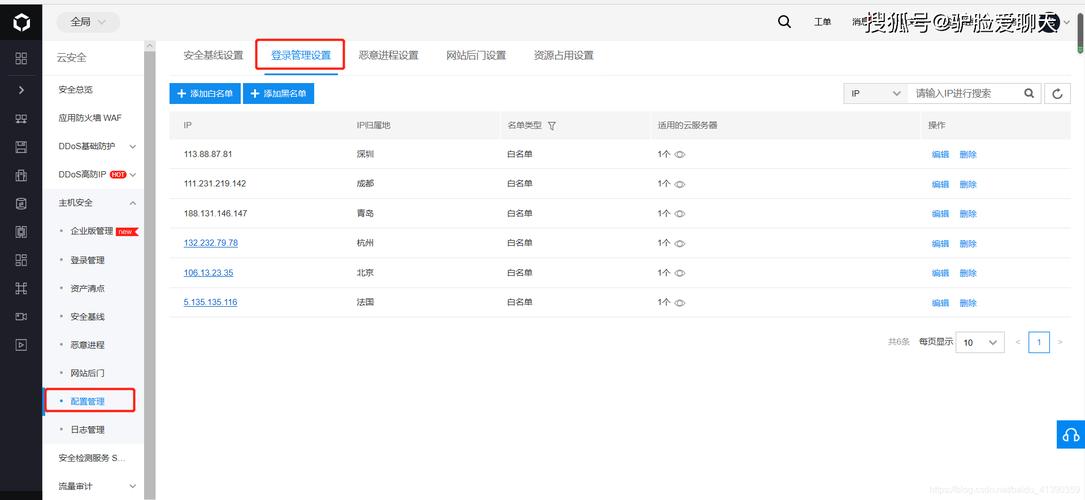Click the magnifier icon inside IP search box
Image resolution: width=1085 pixels, height=500 pixels.
(1029, 93)
